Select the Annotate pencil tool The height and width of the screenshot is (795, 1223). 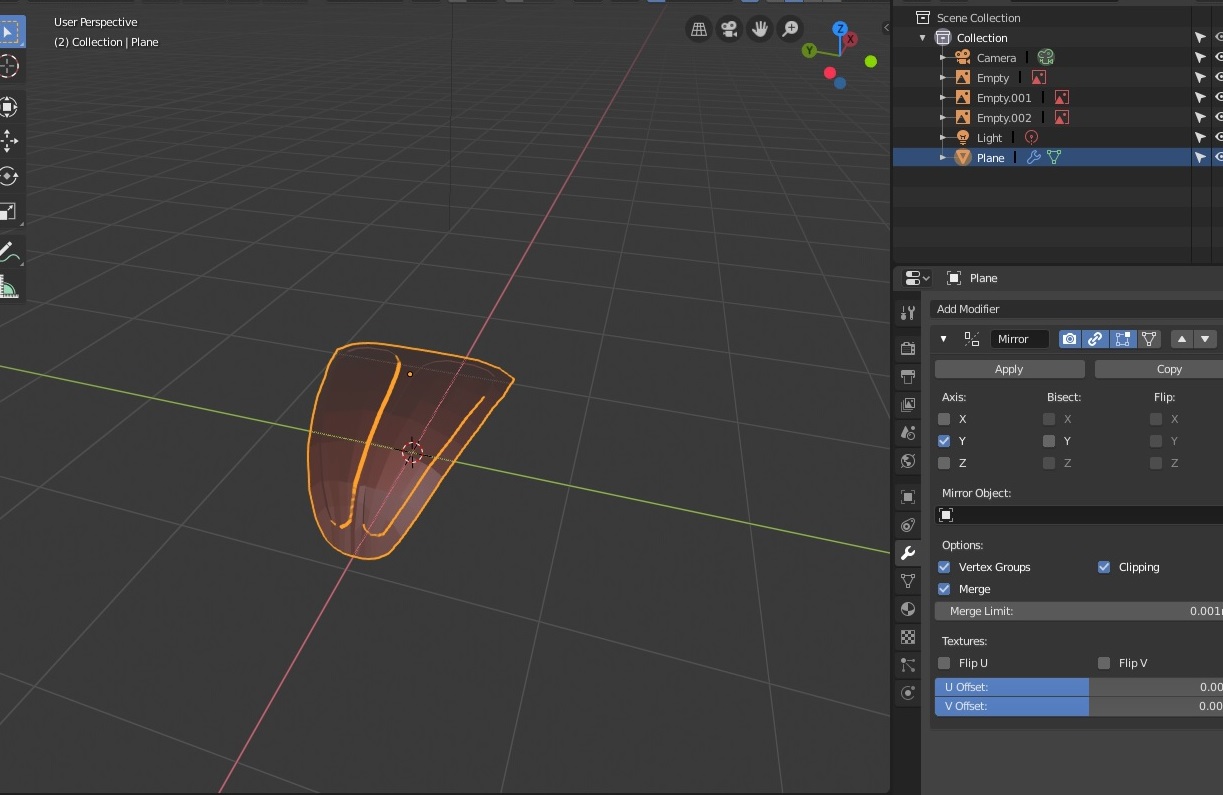(x=8, y=251)
